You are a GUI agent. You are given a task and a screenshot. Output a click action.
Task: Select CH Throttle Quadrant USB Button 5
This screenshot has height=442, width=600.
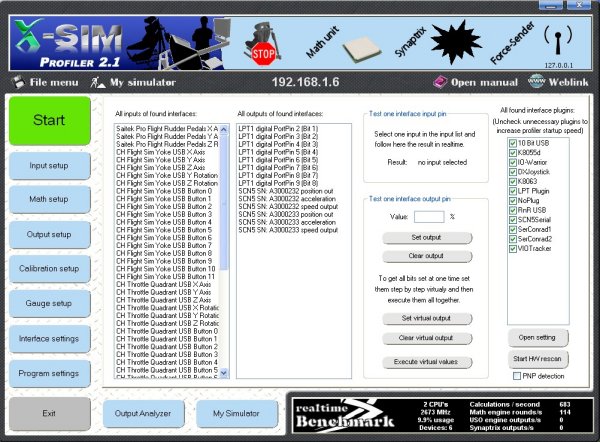point(167,370)
